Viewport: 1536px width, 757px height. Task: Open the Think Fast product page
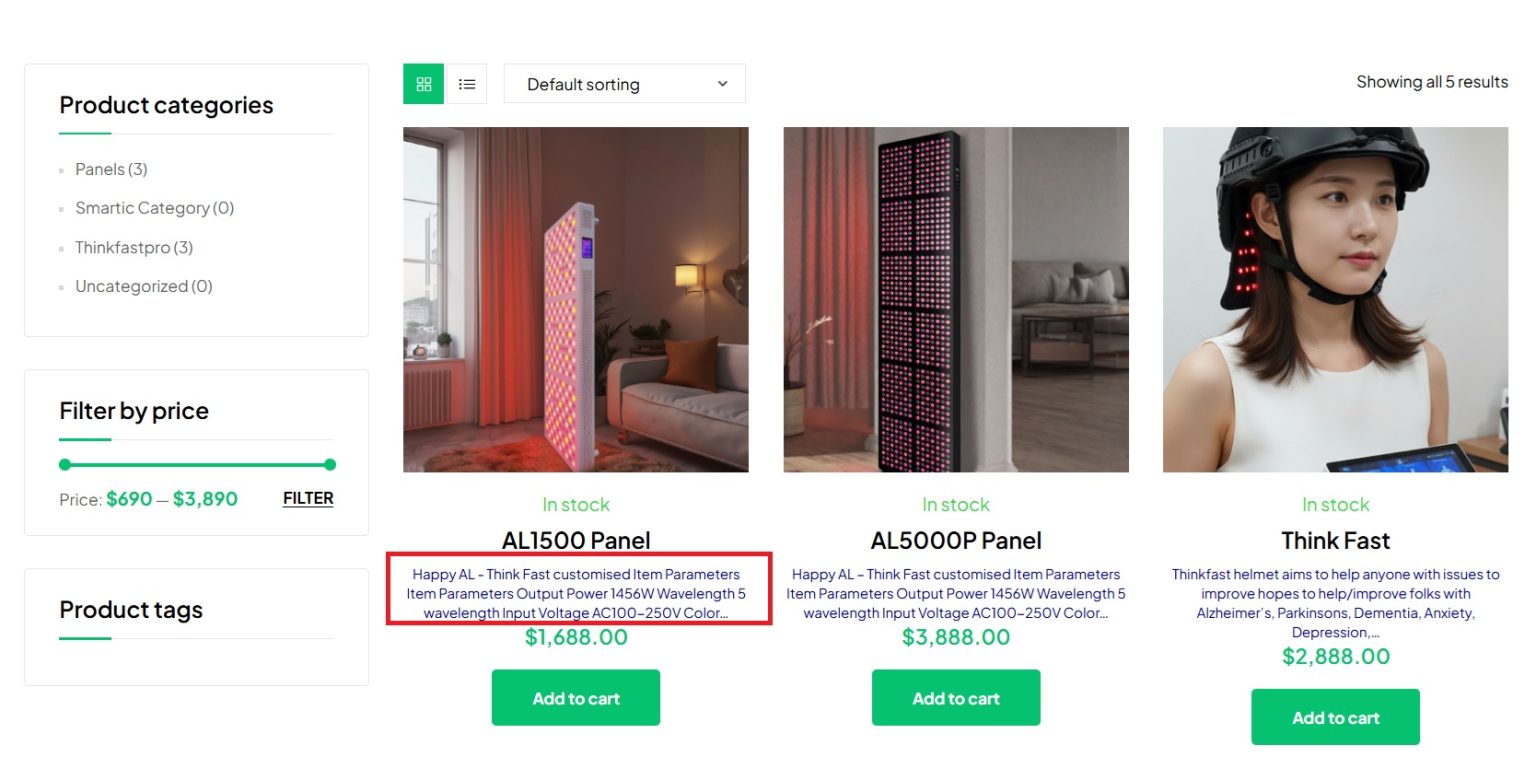(1335, 540)
